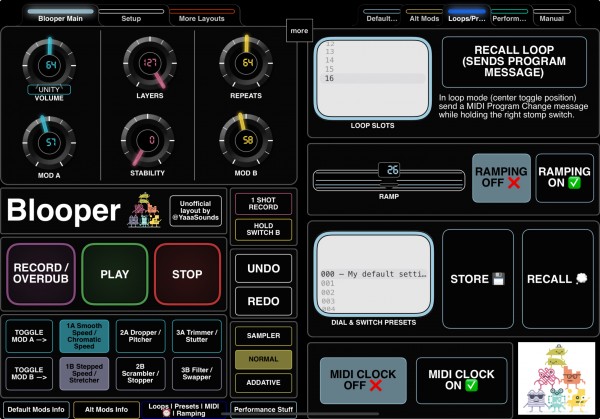Screen dimensions: 600x419
Task: Open Alt Mods Info page
Action: coord(106,409)
